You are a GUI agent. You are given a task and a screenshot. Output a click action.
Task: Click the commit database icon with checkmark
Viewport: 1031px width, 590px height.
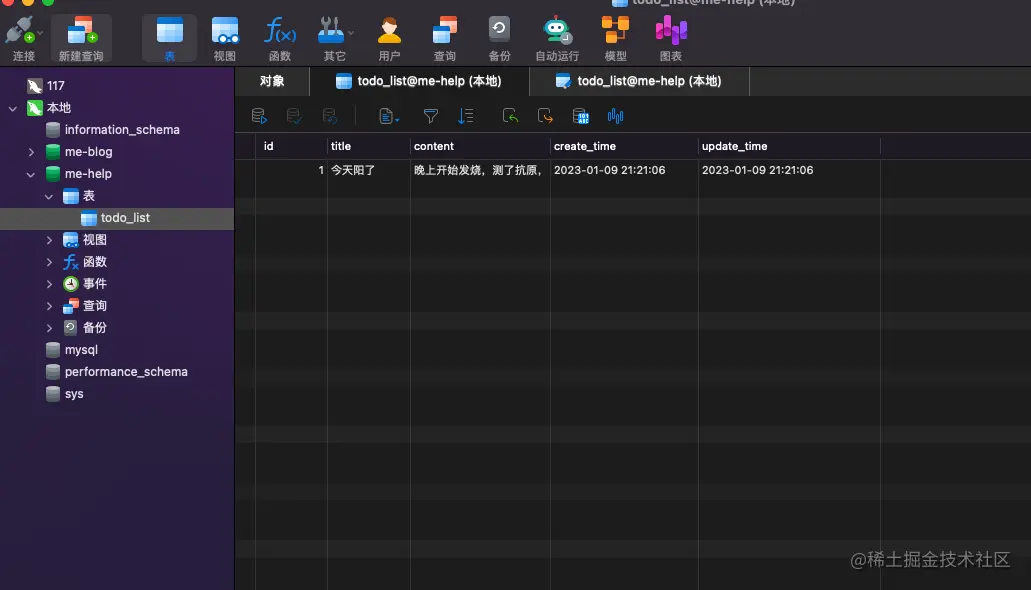[294, 116]
